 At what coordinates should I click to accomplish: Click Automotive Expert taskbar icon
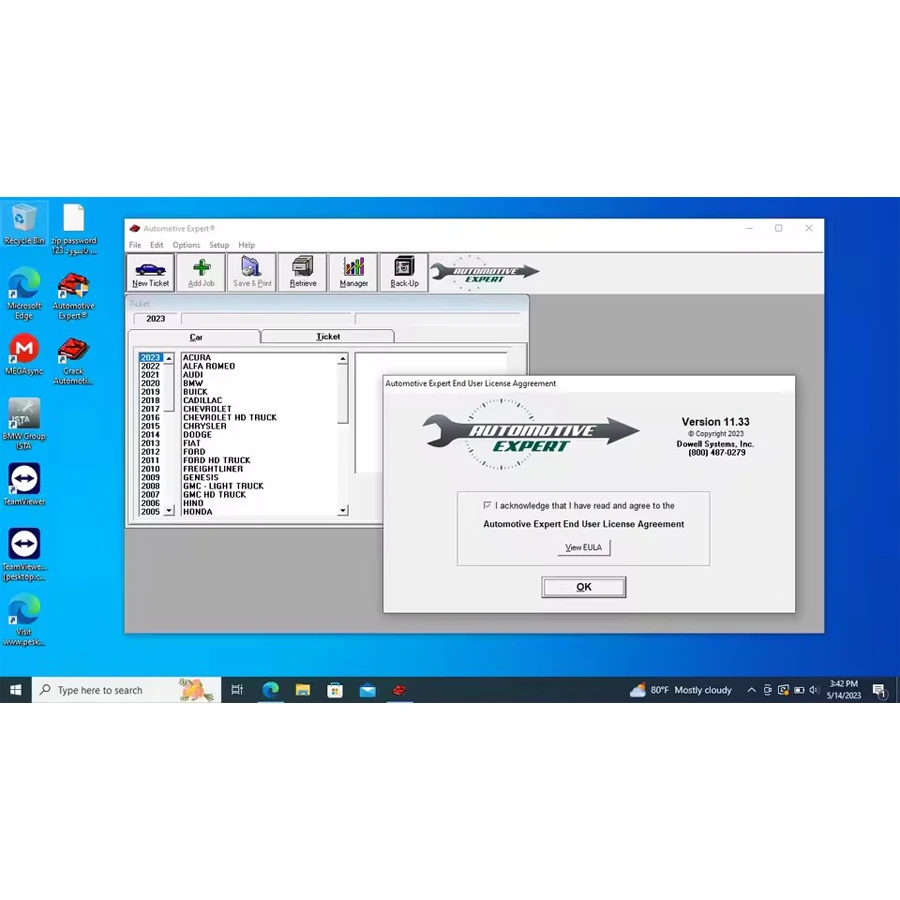pos(399,690)
